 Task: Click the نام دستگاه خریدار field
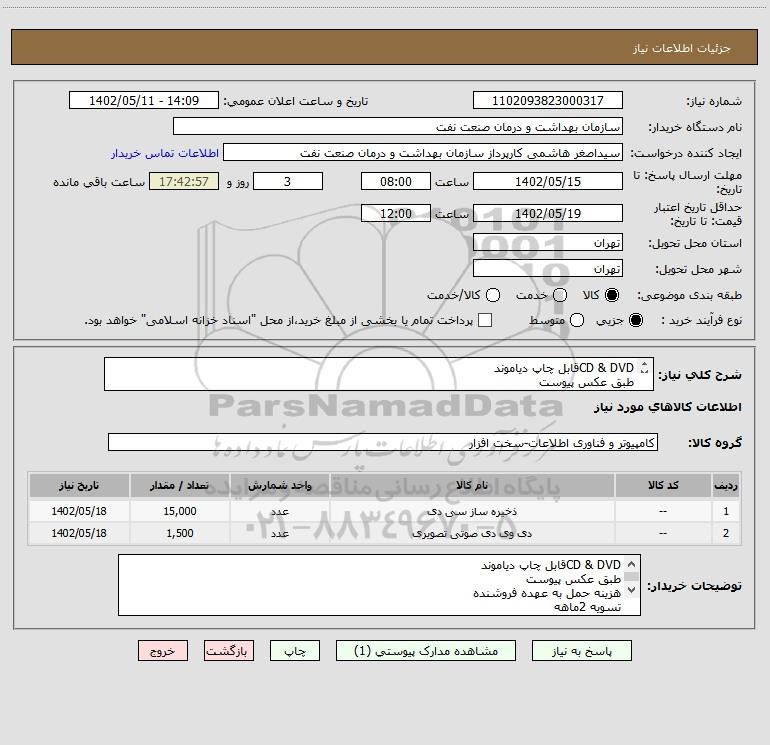coord(398,126)
